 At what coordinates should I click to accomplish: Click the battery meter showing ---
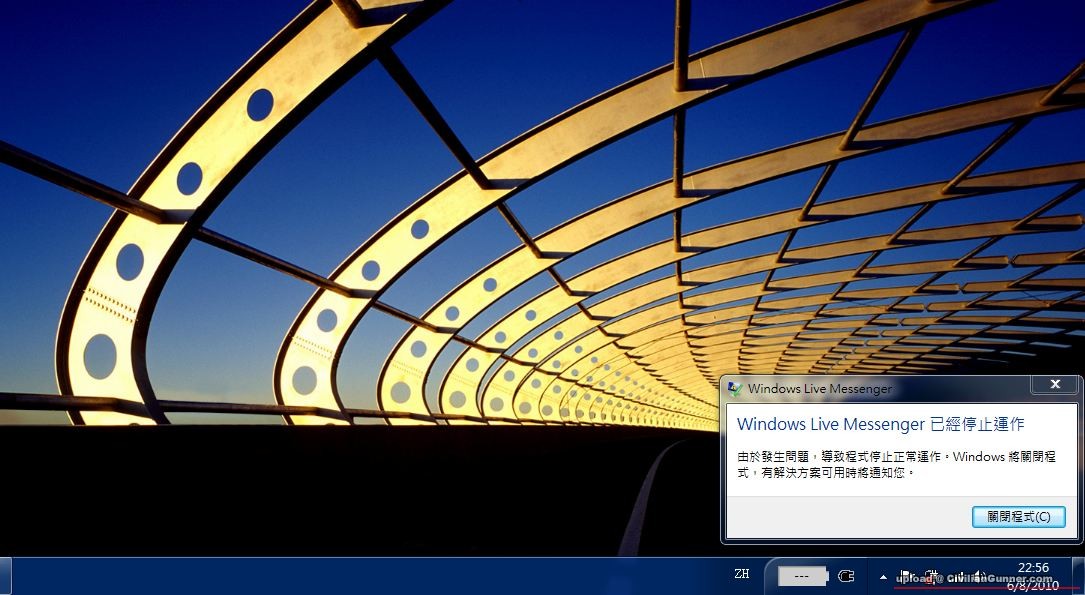[x=802, y=576]
